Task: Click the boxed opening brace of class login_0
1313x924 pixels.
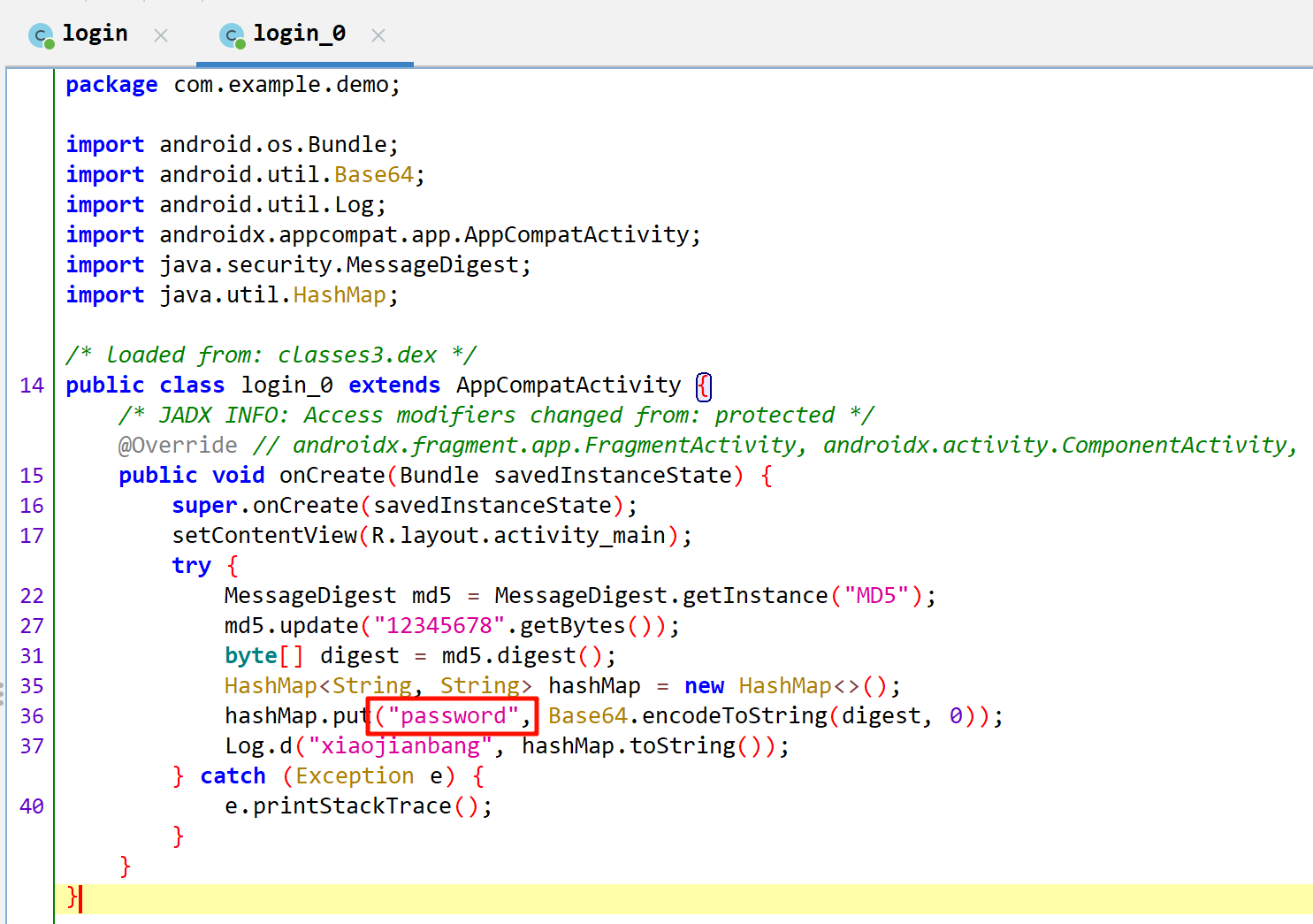Action: pyautogui.click(x=704, y=386)
